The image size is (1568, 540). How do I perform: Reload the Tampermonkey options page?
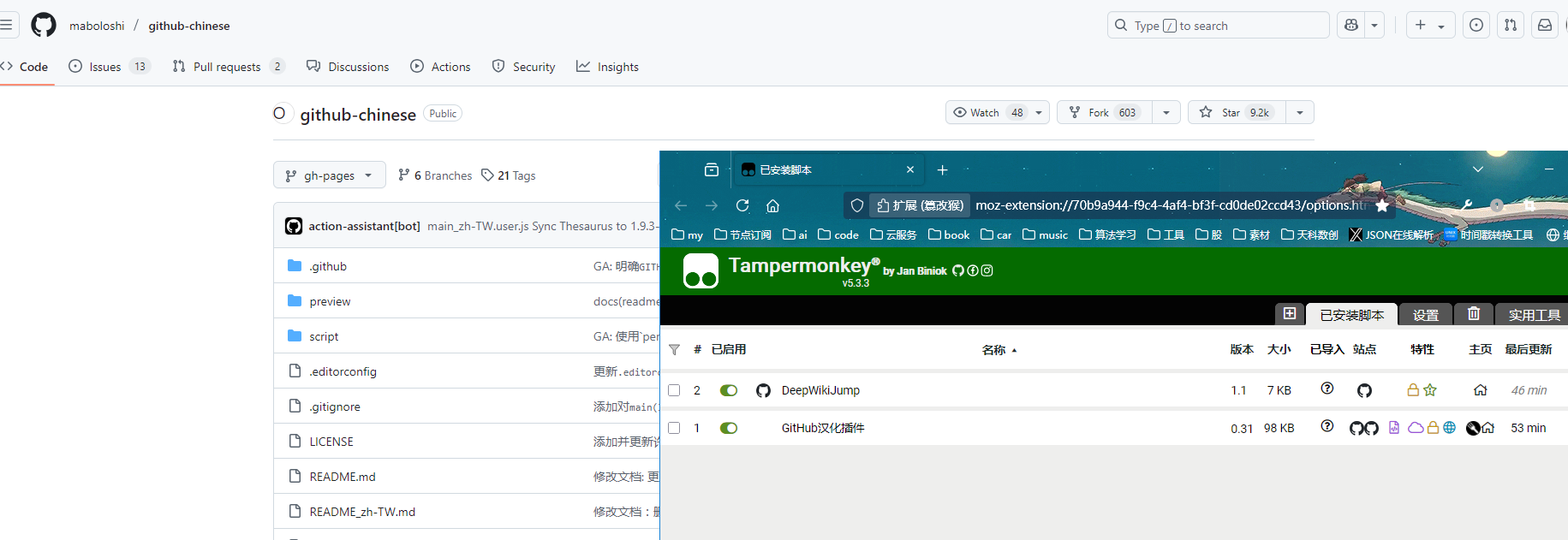[742, 205]
